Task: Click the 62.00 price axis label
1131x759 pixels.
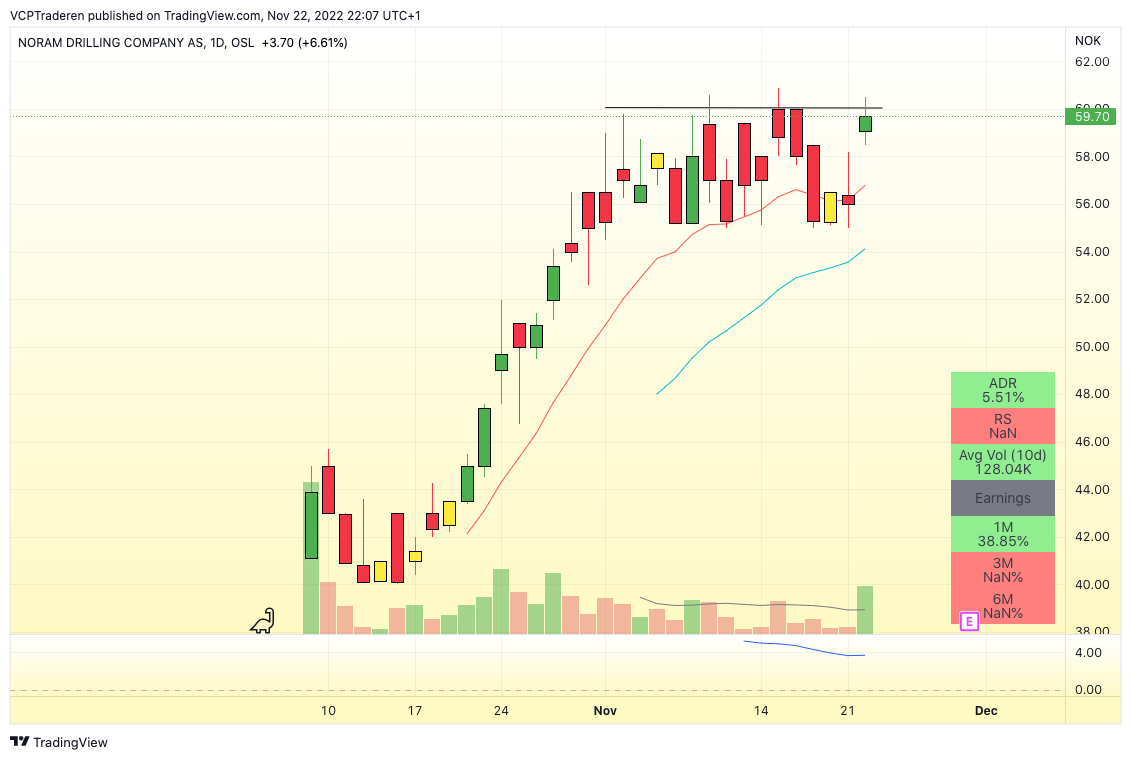Action: pos(1092,62)
